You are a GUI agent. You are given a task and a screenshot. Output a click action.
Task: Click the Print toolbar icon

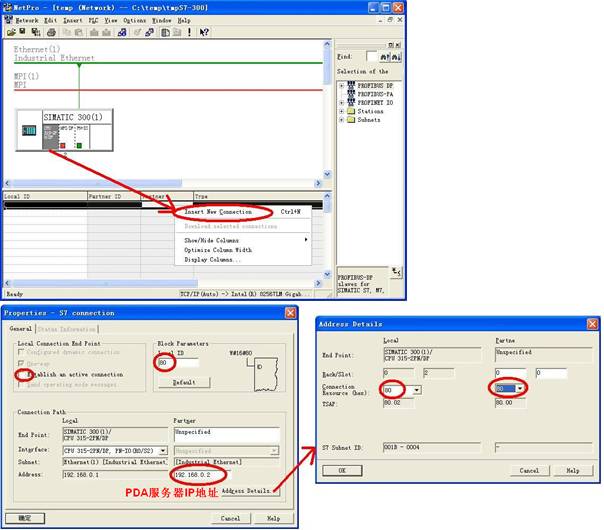[51, 32]
